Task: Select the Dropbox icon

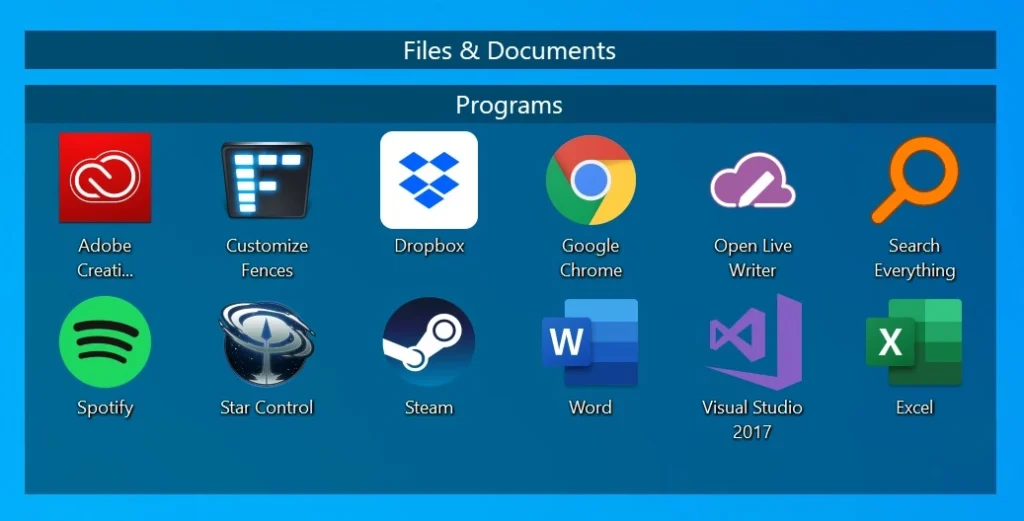Action: [429, 180]
